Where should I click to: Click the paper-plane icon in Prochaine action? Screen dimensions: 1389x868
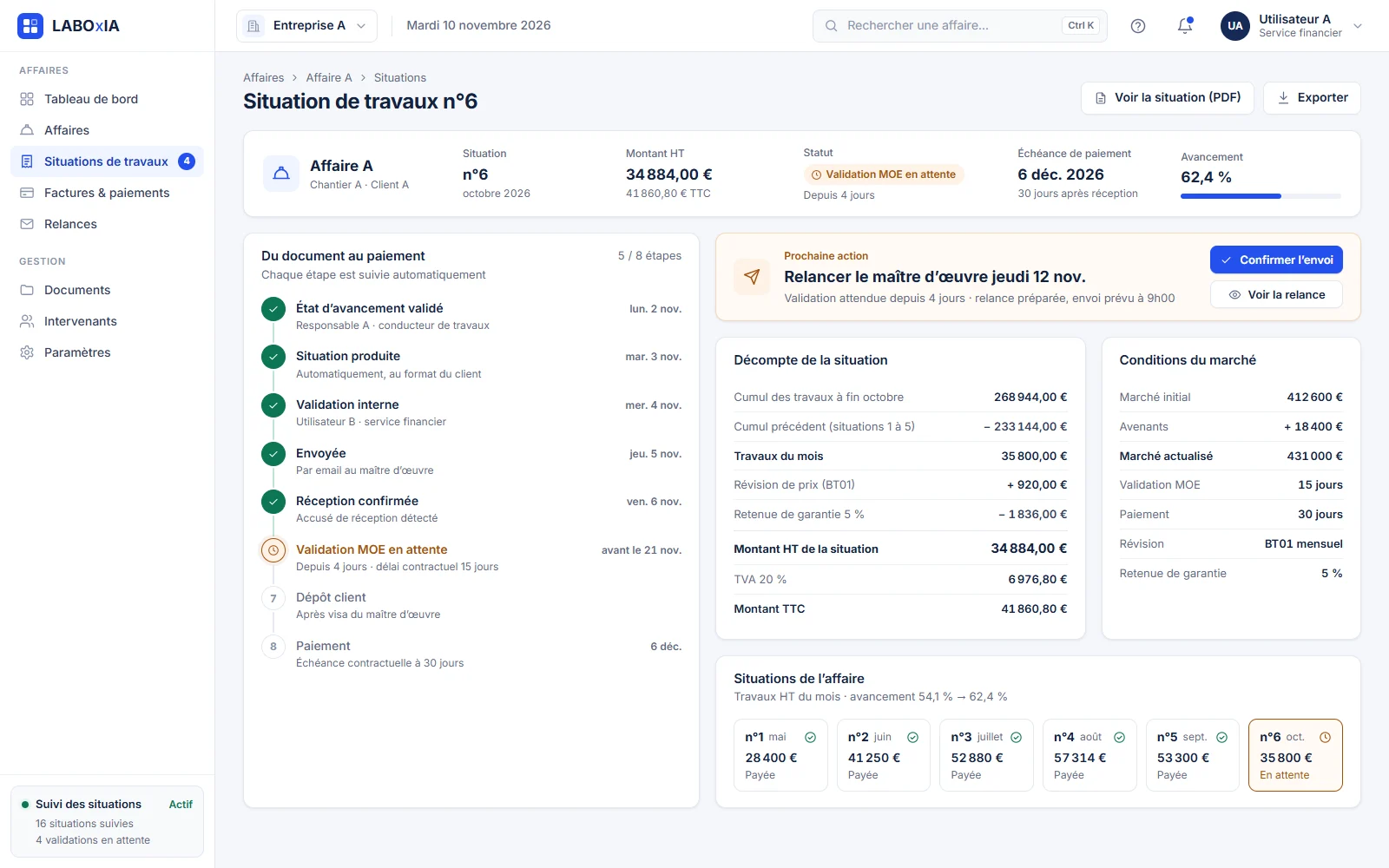coord(752,277)
